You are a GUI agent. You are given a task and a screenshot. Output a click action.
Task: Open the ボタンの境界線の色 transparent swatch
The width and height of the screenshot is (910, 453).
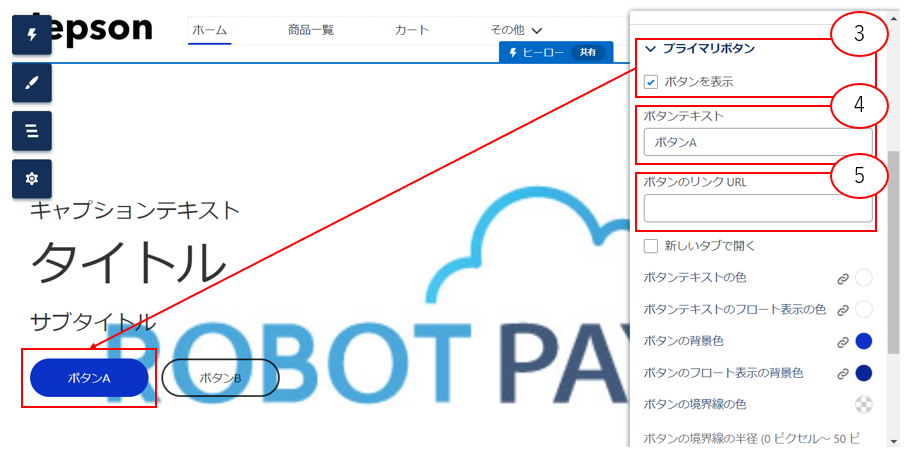[864, 404]
